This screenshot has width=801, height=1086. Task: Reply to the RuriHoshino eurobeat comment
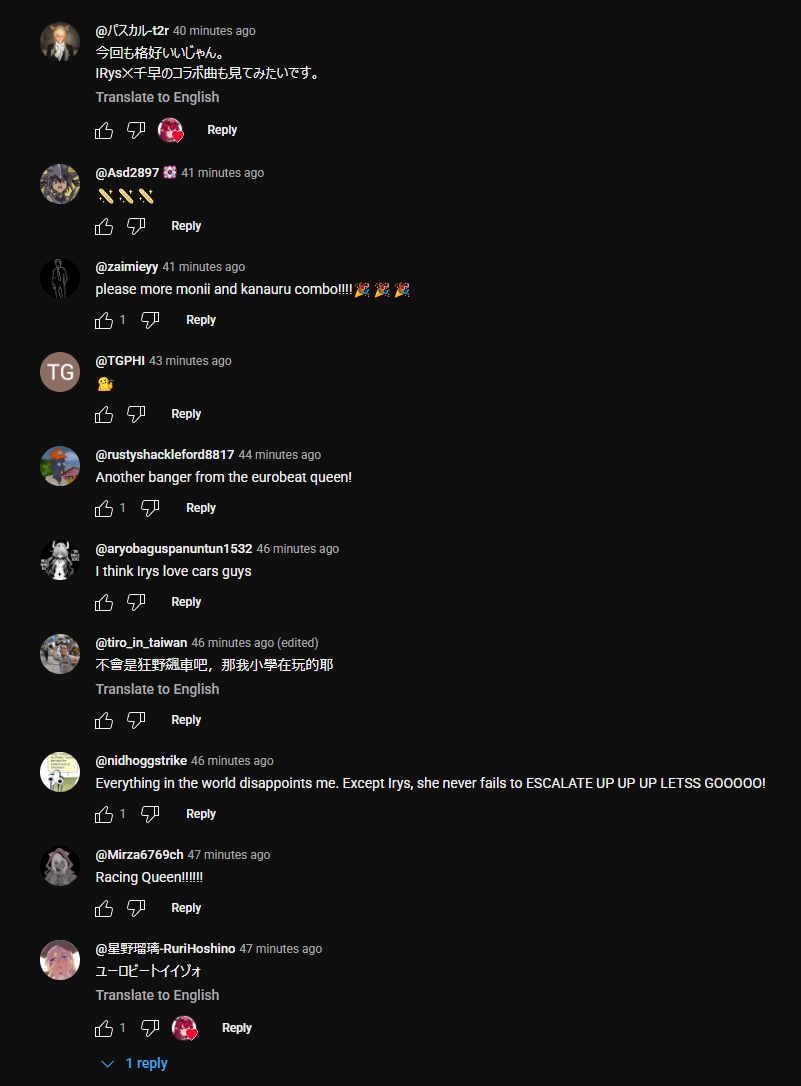click(237, 1028)
